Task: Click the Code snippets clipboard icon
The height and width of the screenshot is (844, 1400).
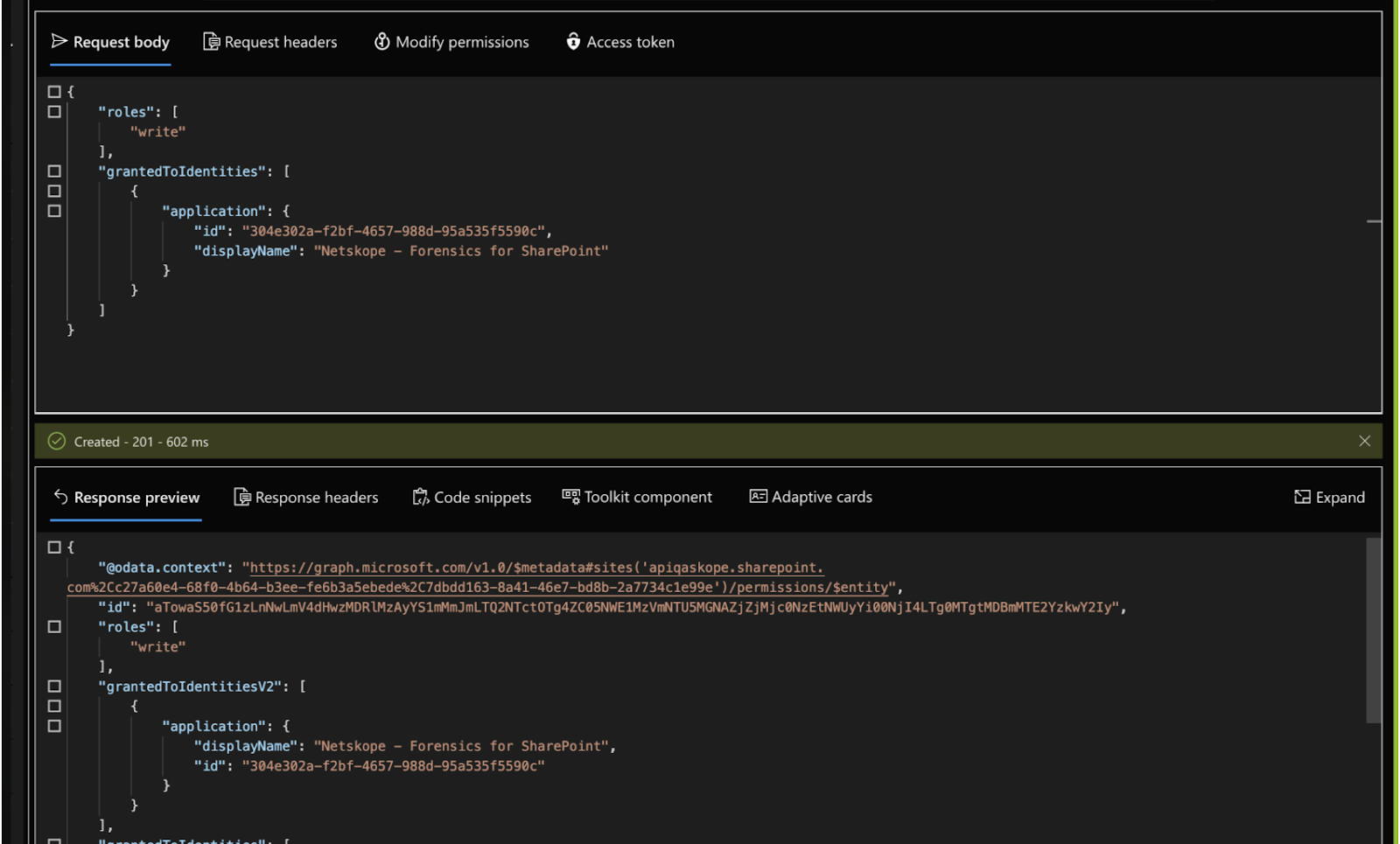Action: (x=421, y=498)
